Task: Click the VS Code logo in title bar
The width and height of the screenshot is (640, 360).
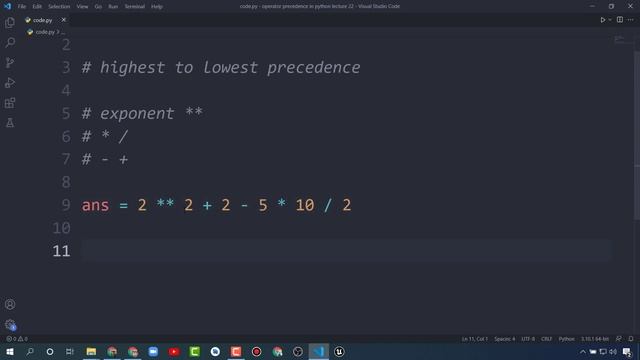Action: pyautogui.click(x=7, y=7)
